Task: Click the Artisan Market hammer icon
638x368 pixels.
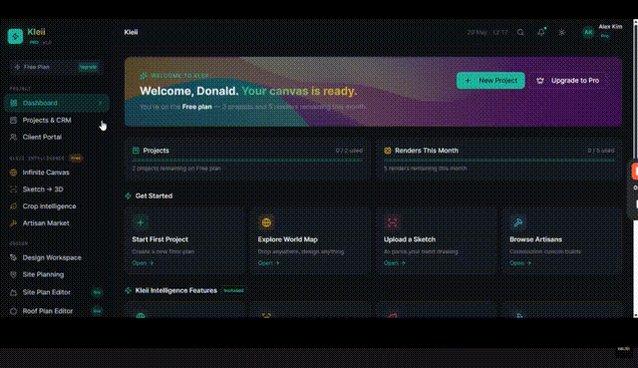Action: click(13, 223)
